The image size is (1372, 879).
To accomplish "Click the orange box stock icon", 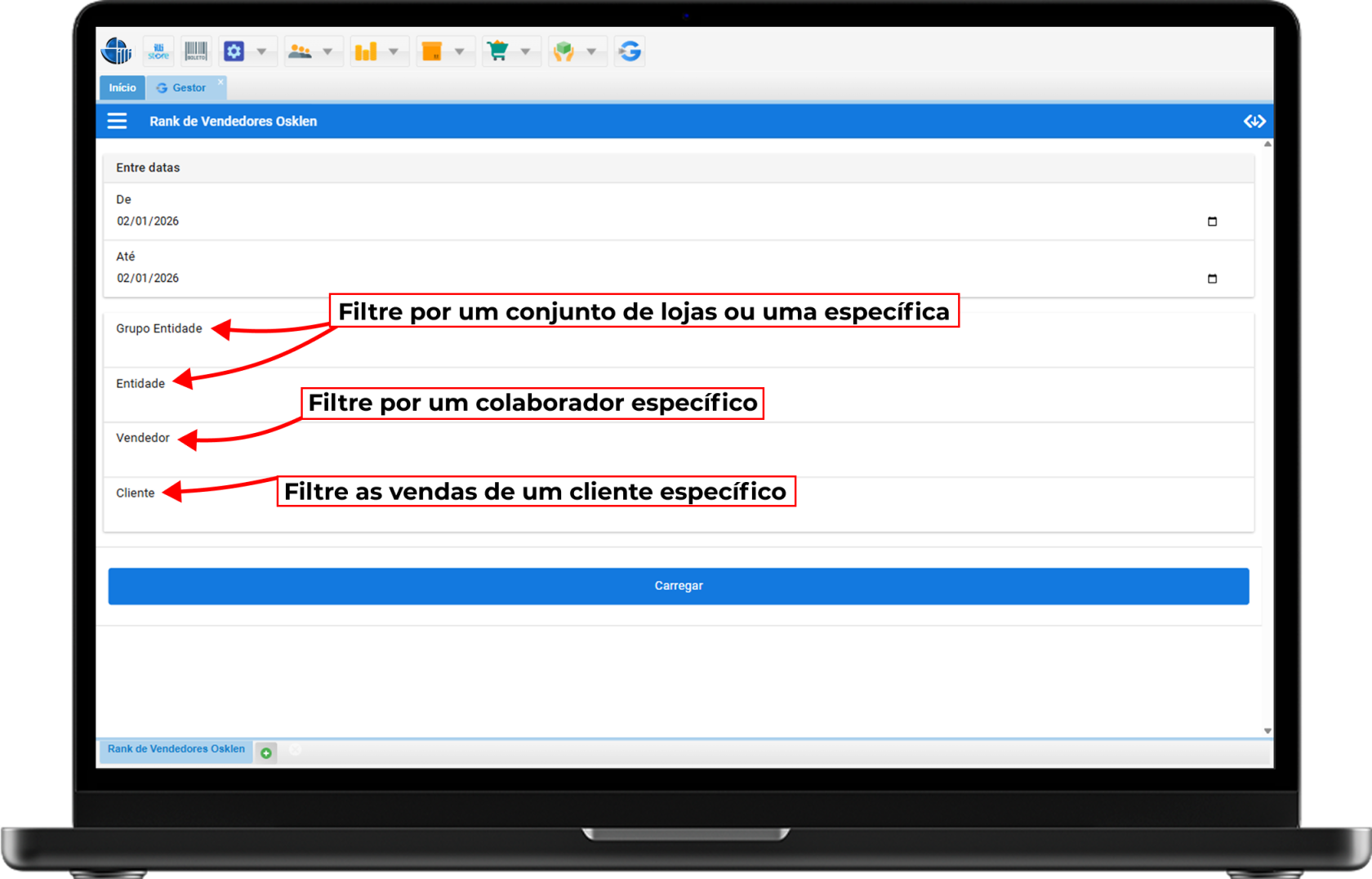I will tap(432, 51).
